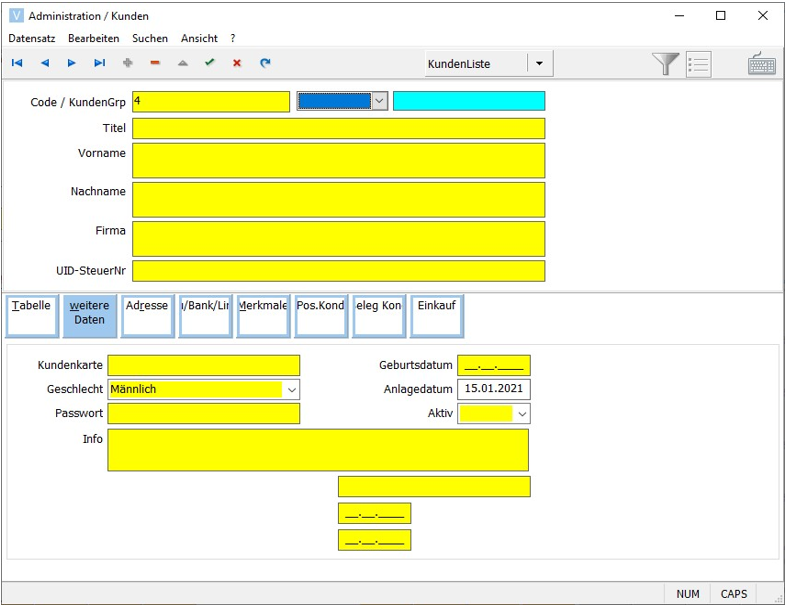Cancel edit with red X icon
The image size is (785, 606).
237,63
